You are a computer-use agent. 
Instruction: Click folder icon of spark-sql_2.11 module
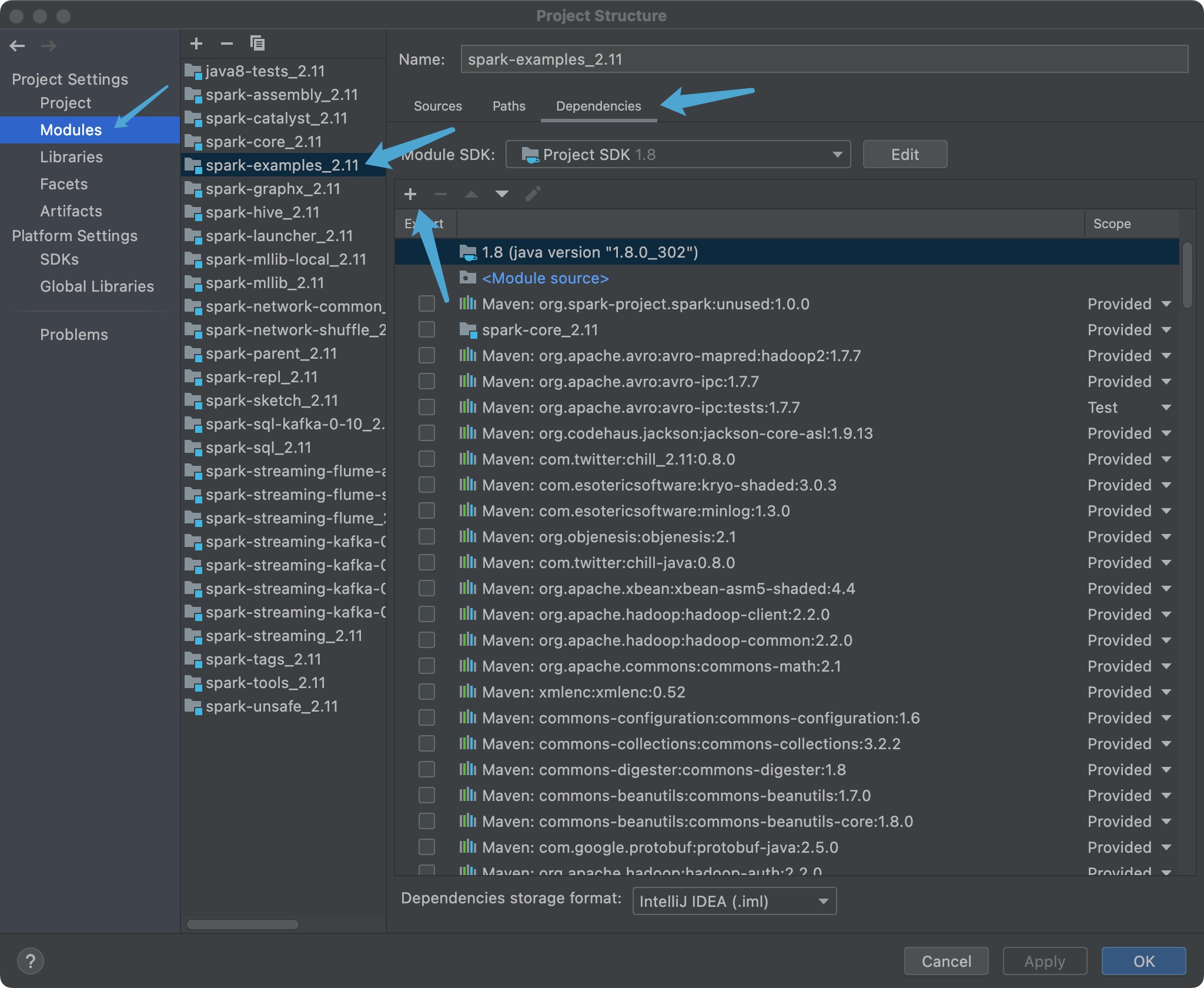[193, 448]
